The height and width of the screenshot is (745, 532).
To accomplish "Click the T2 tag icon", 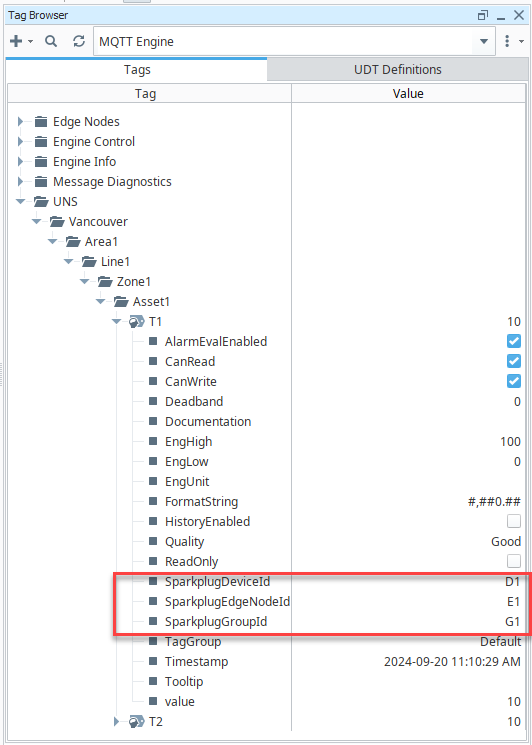I will coord(136,722).
